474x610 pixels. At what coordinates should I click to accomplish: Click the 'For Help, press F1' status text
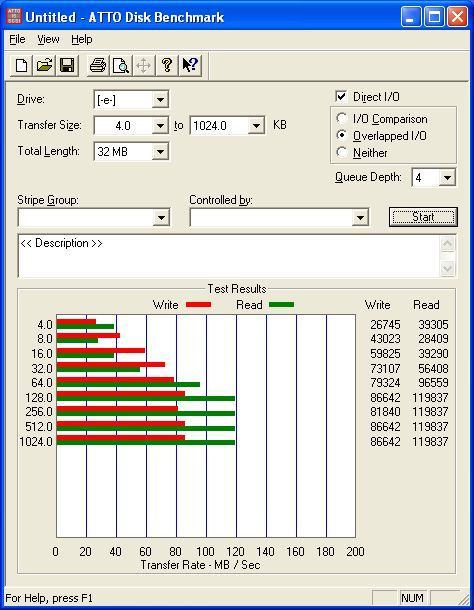[x=49, y=598]
